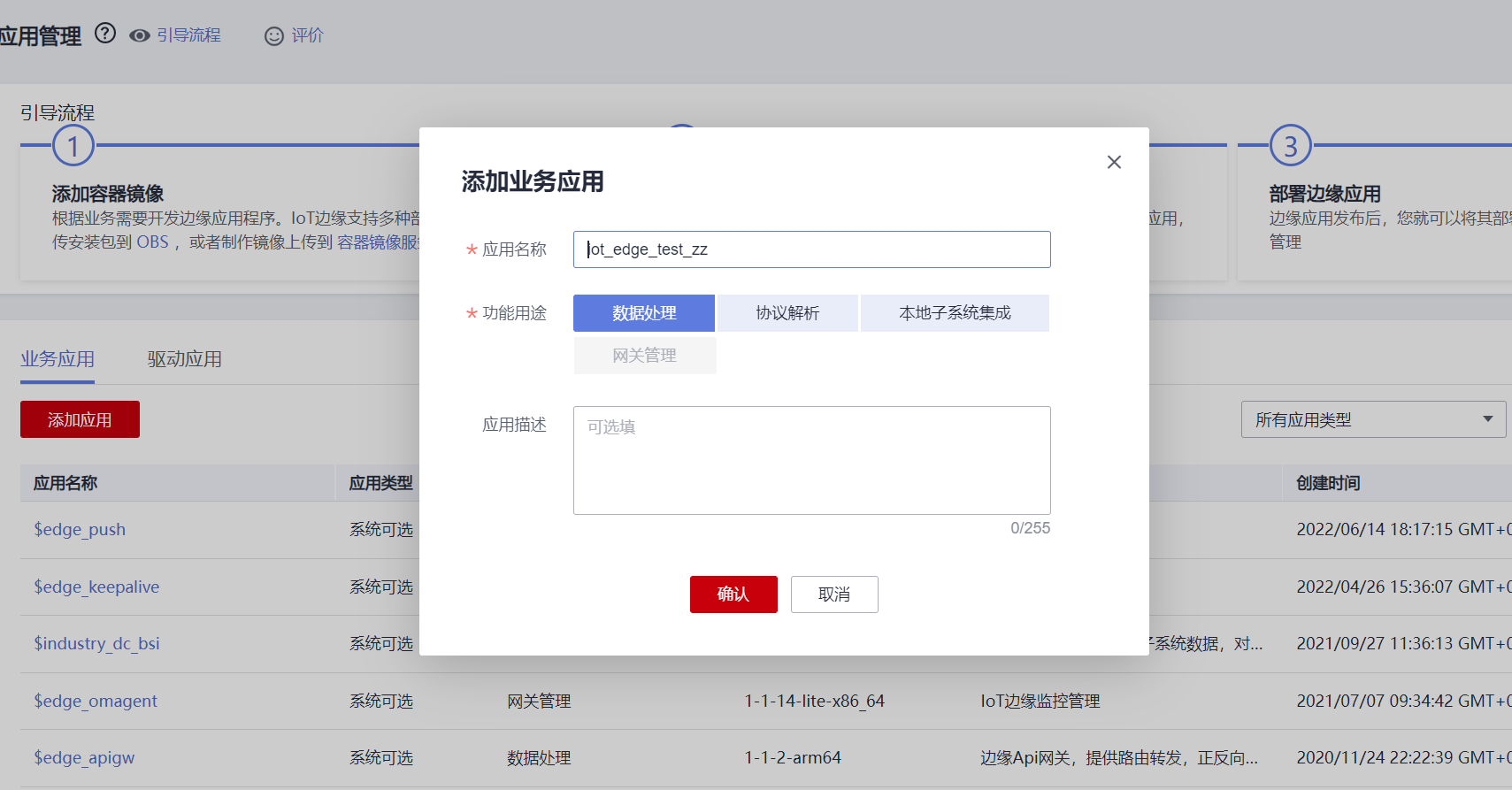Open the $edge_omagent application link
Image resolution: width=1512 pixels, height=790 pixels.
pos(96,701)
